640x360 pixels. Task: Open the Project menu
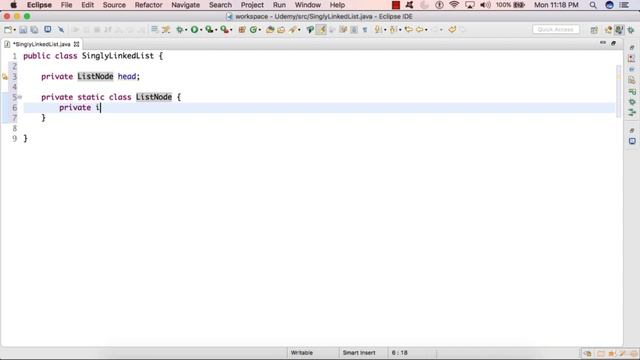pos(252,5)
